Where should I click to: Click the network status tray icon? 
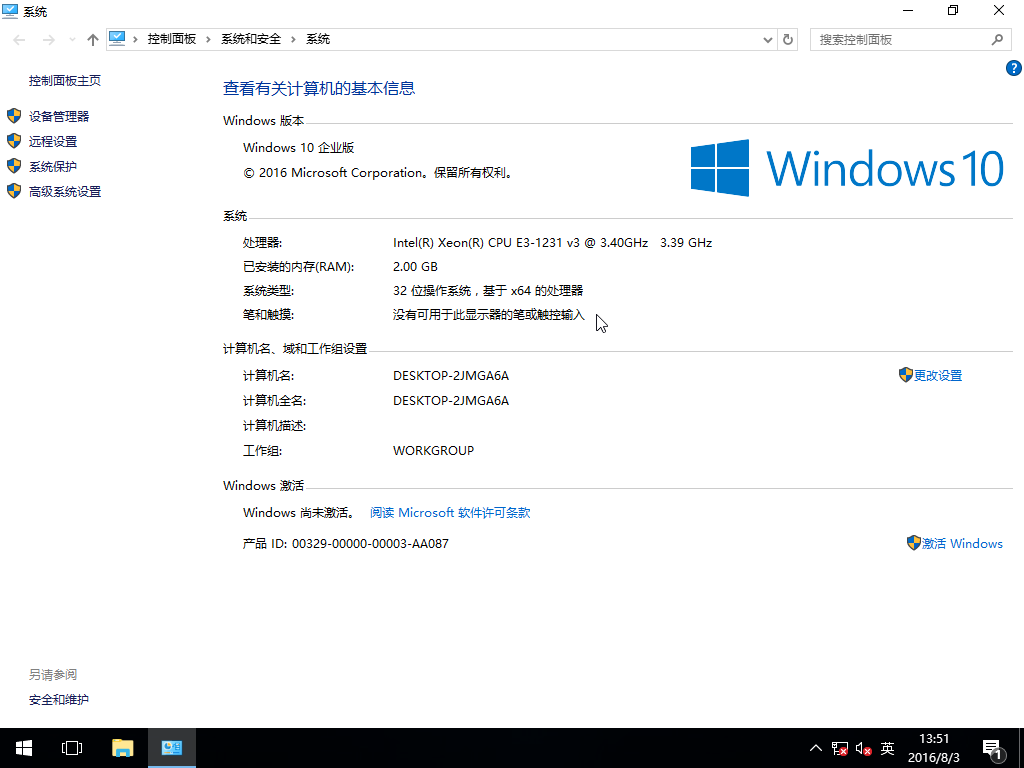(840, 748)
